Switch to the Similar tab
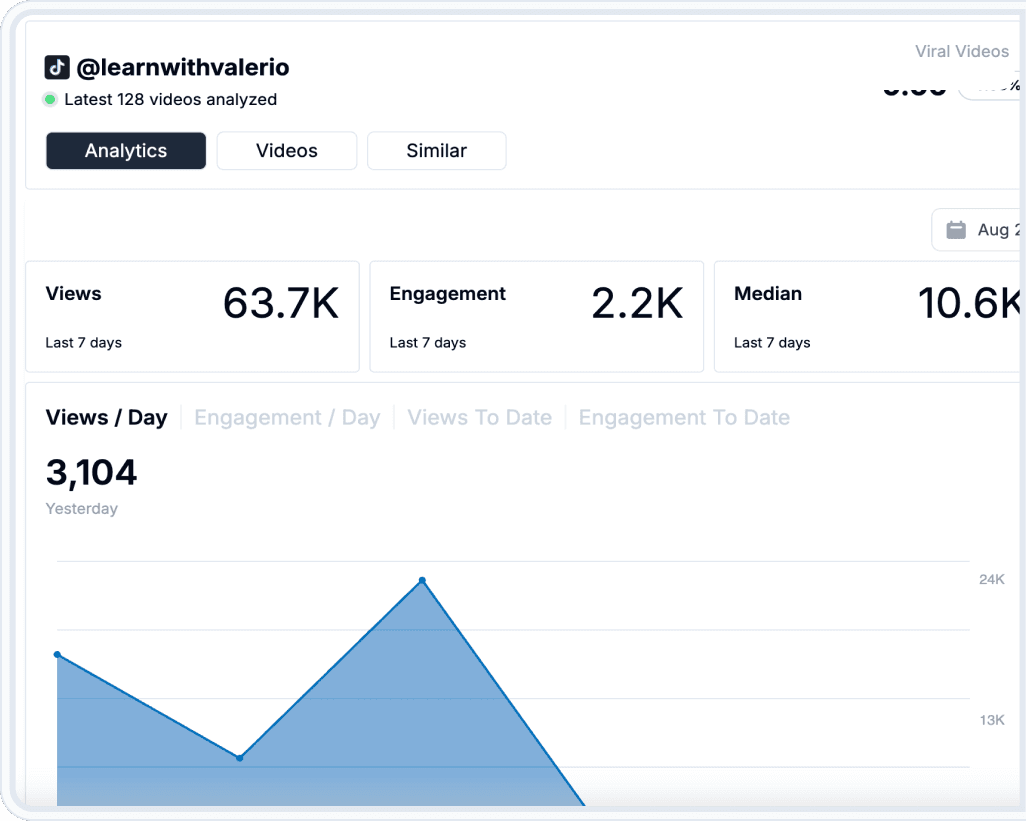Viewport: 1026px width, 821px height. pyautogui.click(x=436, y=150)
